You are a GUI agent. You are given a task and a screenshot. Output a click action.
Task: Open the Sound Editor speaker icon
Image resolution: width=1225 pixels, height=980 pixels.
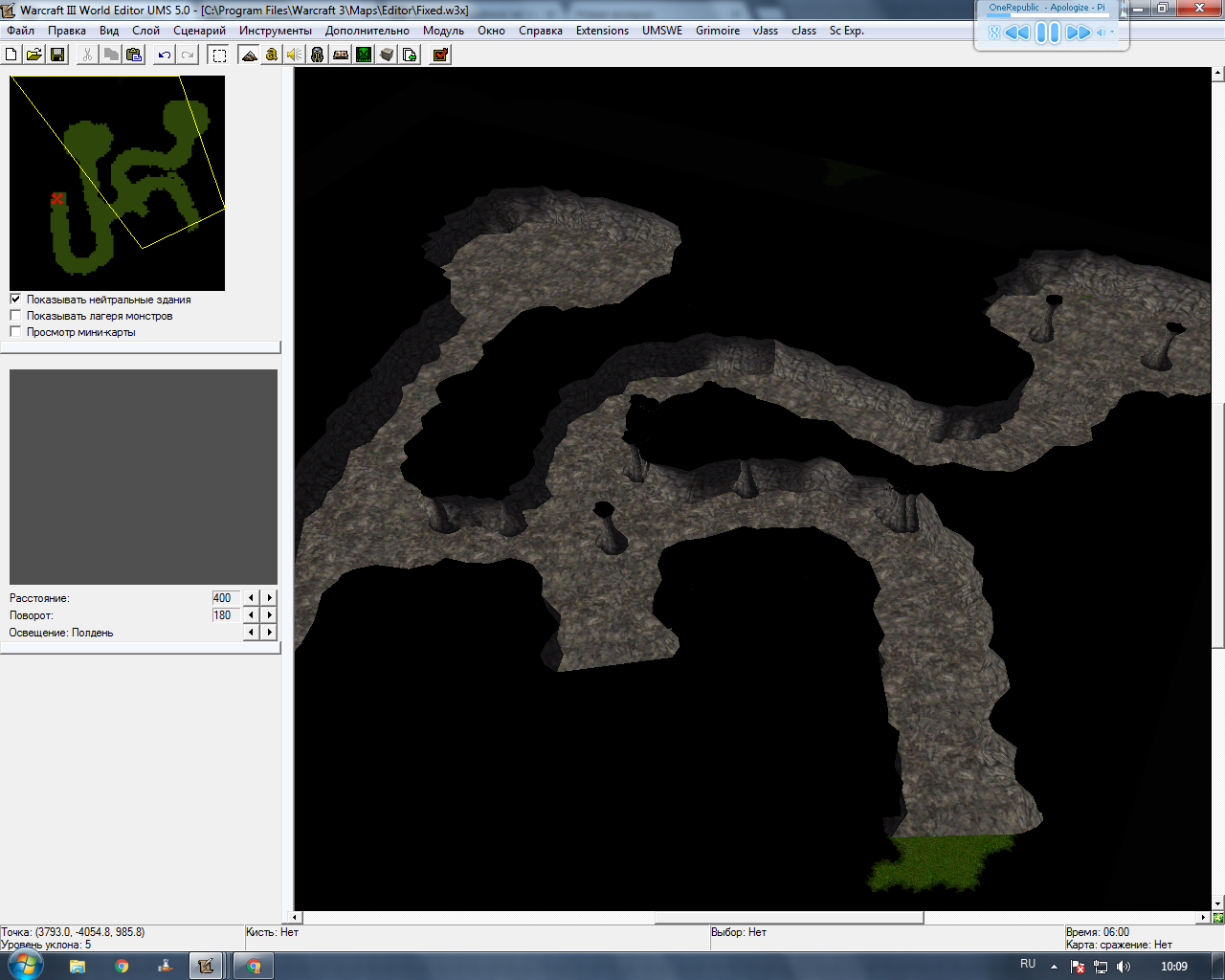pyautogui.click(x=295, y=55)
